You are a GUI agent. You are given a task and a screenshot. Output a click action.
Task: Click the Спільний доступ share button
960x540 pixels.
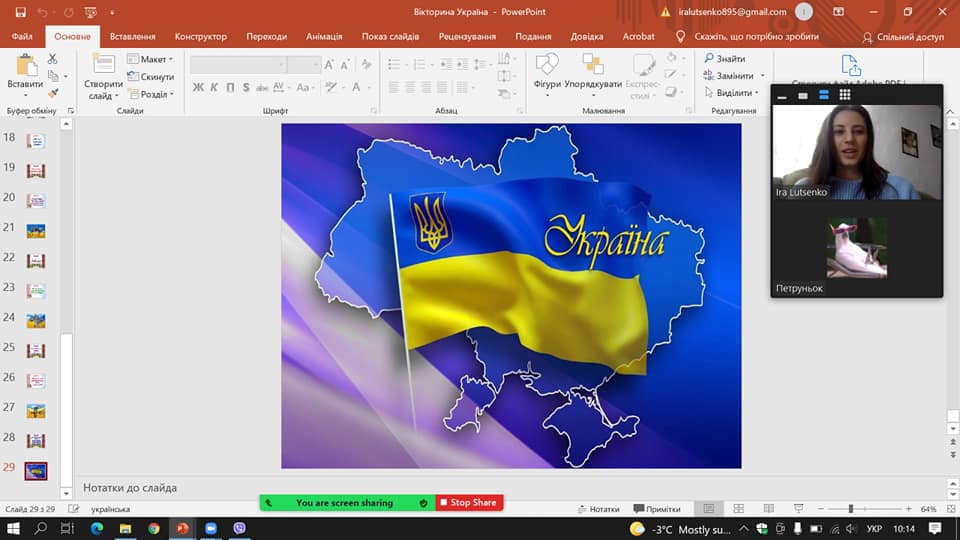click(903, 37)
